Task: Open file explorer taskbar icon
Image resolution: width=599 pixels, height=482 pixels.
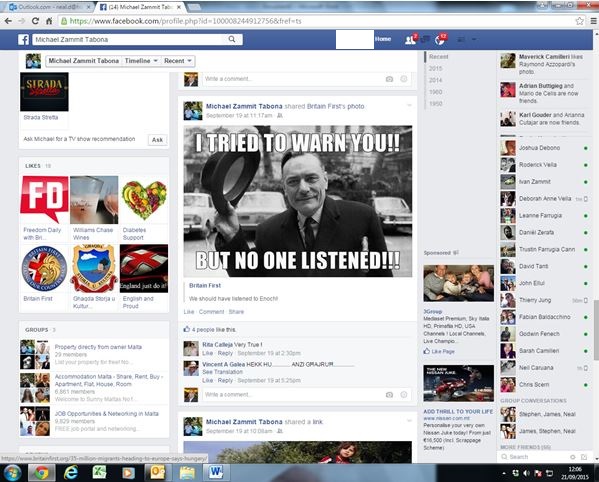Action: (187, 473)
